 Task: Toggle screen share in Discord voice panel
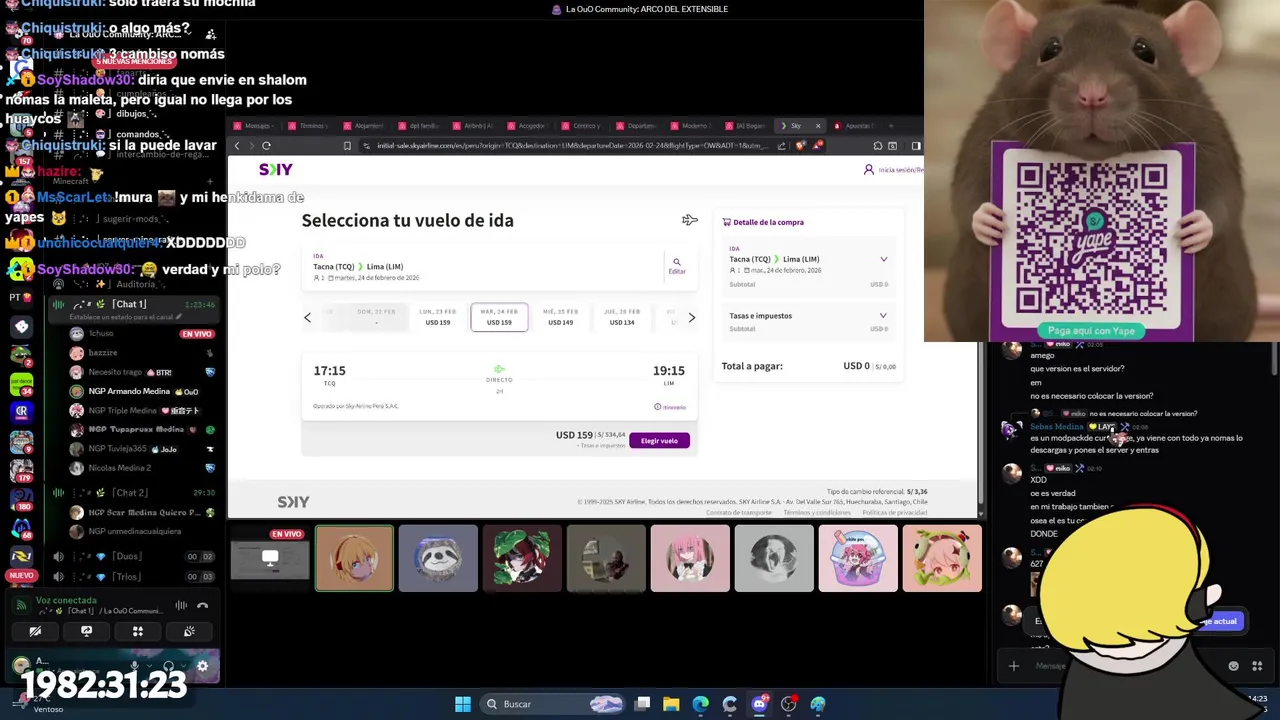86,631
